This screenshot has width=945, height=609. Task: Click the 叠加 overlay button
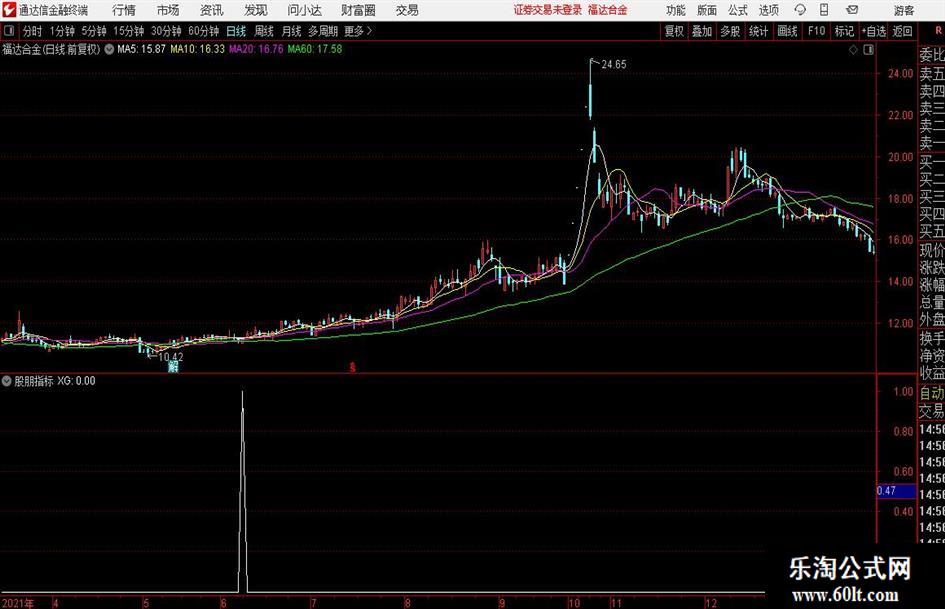[x=702, y=31]
